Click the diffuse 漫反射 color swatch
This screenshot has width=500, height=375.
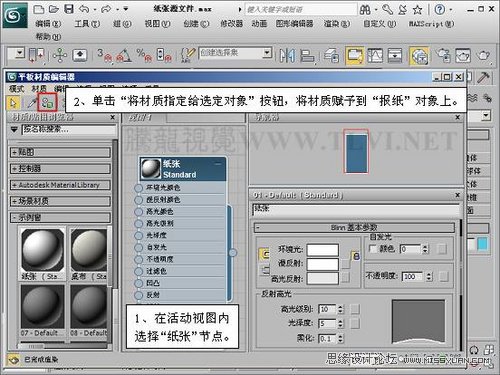(323, 264)
